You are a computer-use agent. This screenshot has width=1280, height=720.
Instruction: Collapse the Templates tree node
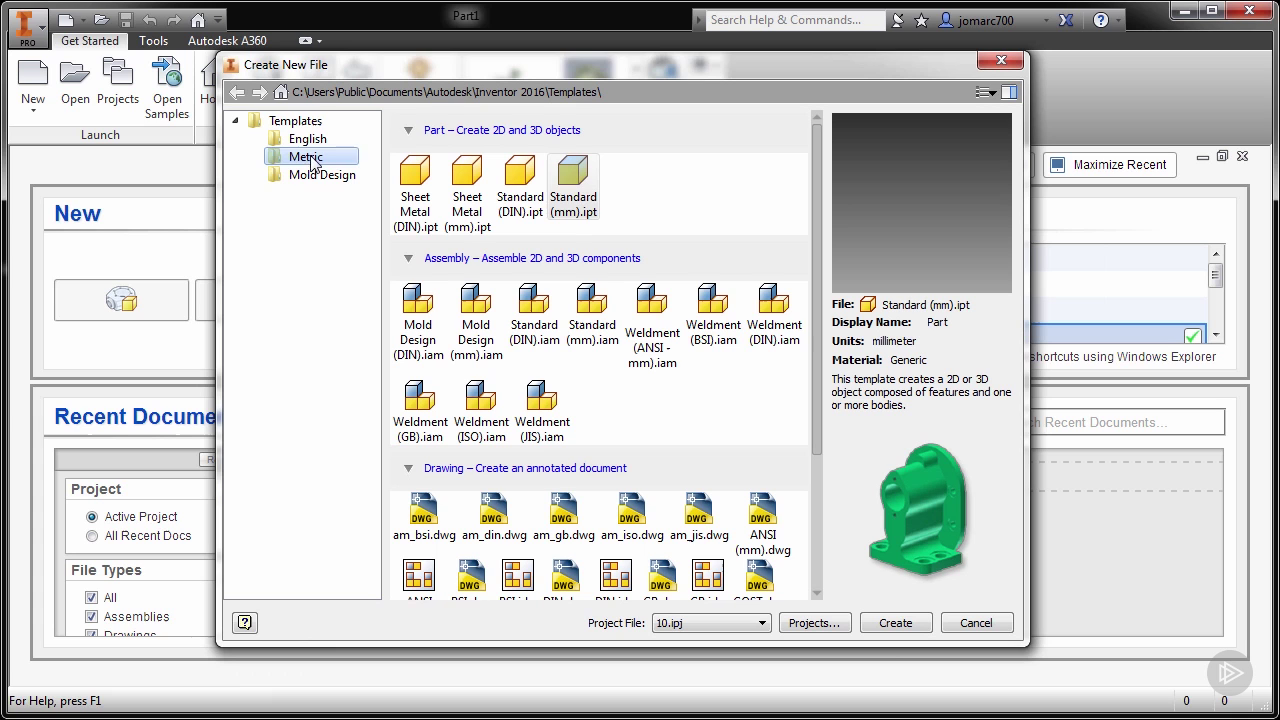tap(236, 121)
